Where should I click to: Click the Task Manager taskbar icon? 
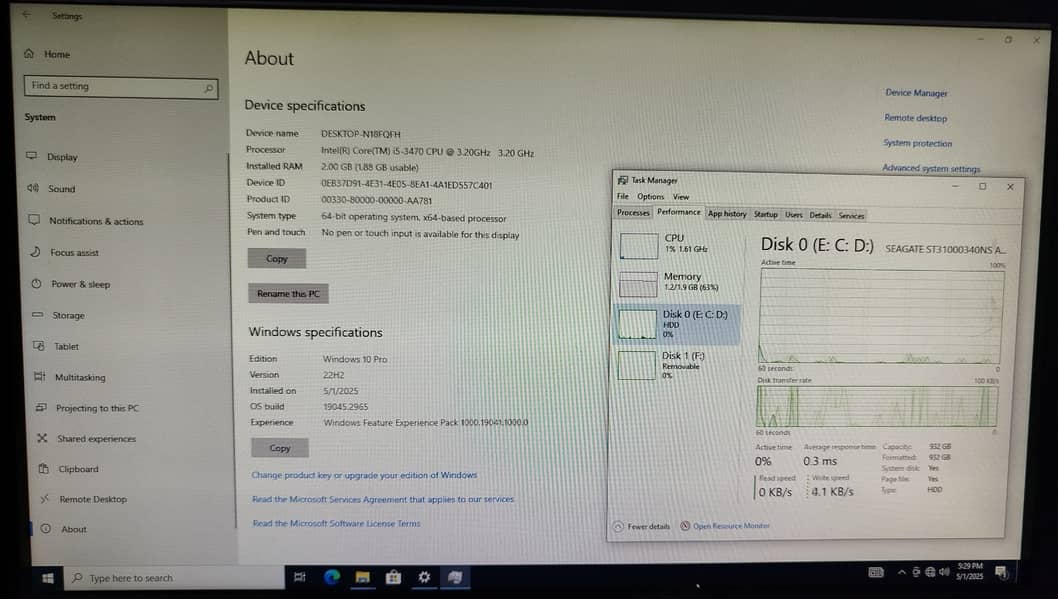[x=455, y=577]
